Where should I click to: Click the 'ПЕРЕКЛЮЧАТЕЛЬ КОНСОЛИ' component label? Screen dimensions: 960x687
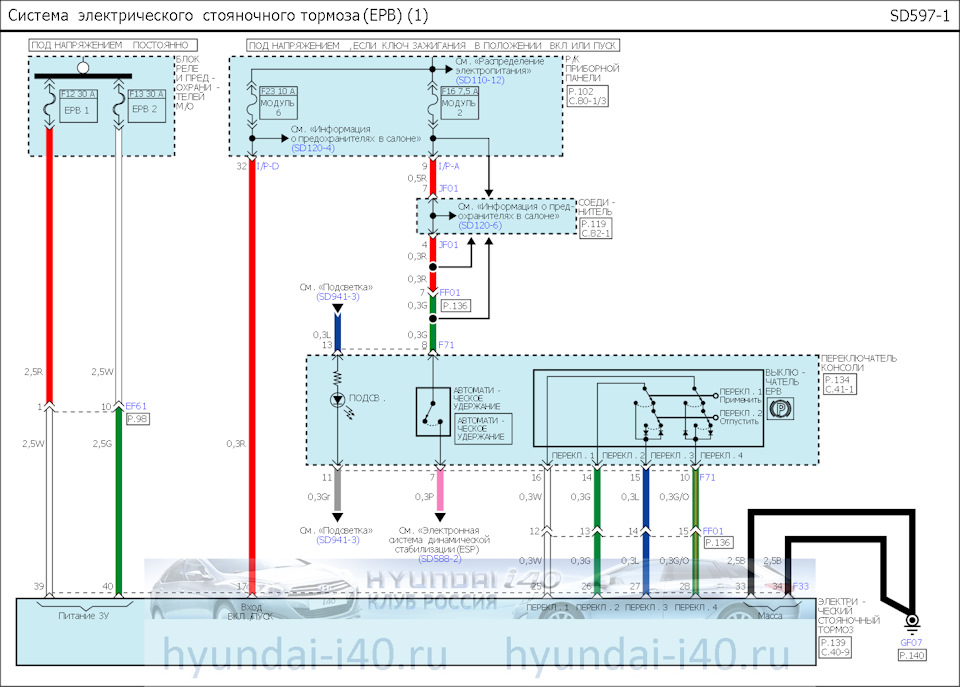(858, 362)
